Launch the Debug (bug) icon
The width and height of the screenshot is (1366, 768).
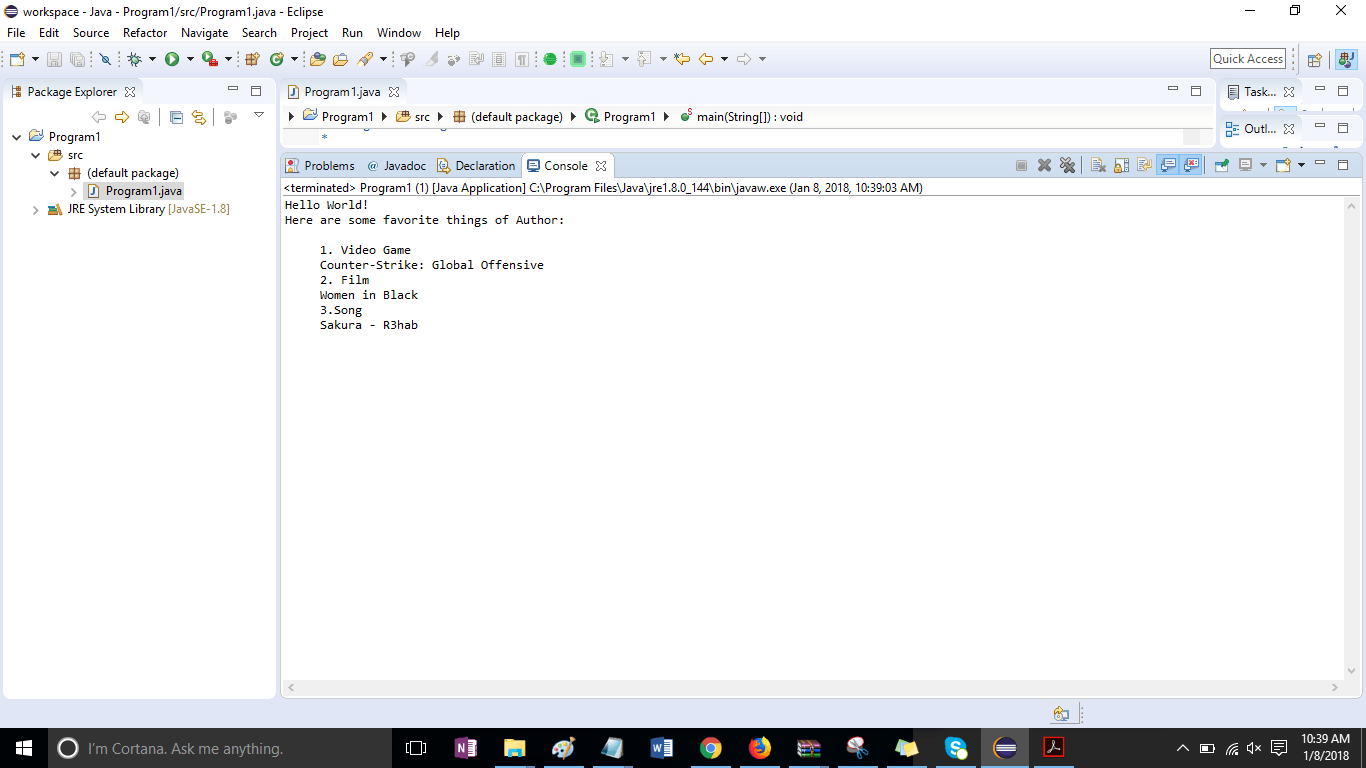[135, 59]
